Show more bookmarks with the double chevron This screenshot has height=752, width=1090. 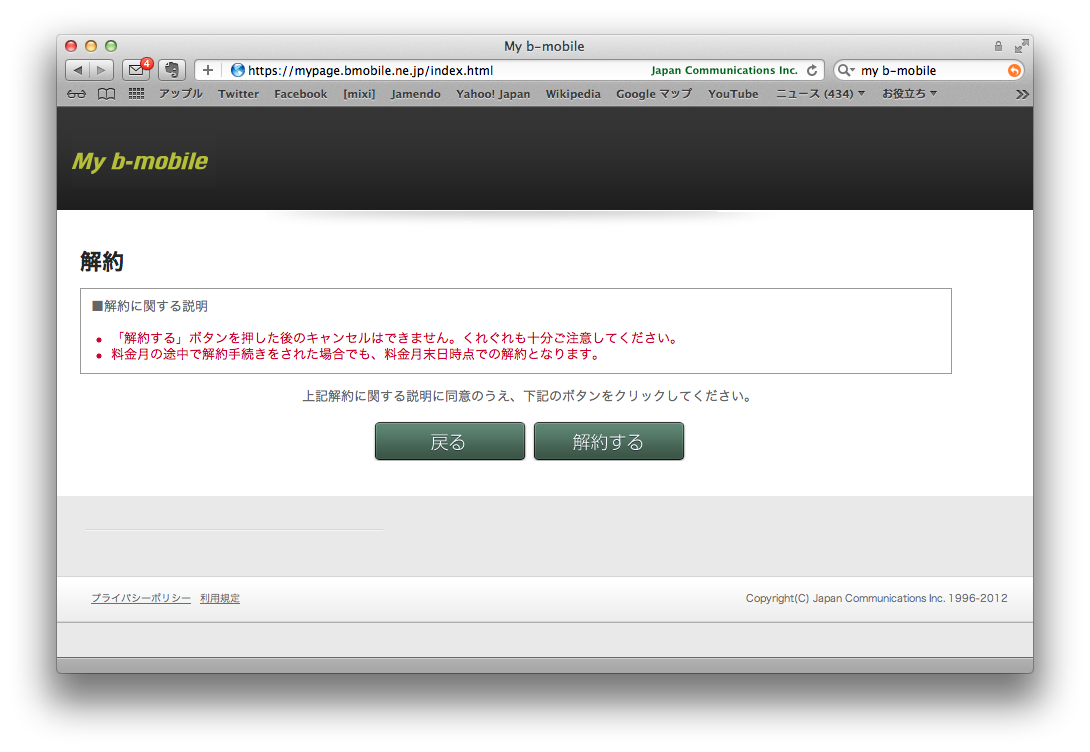pos(1022,94)
